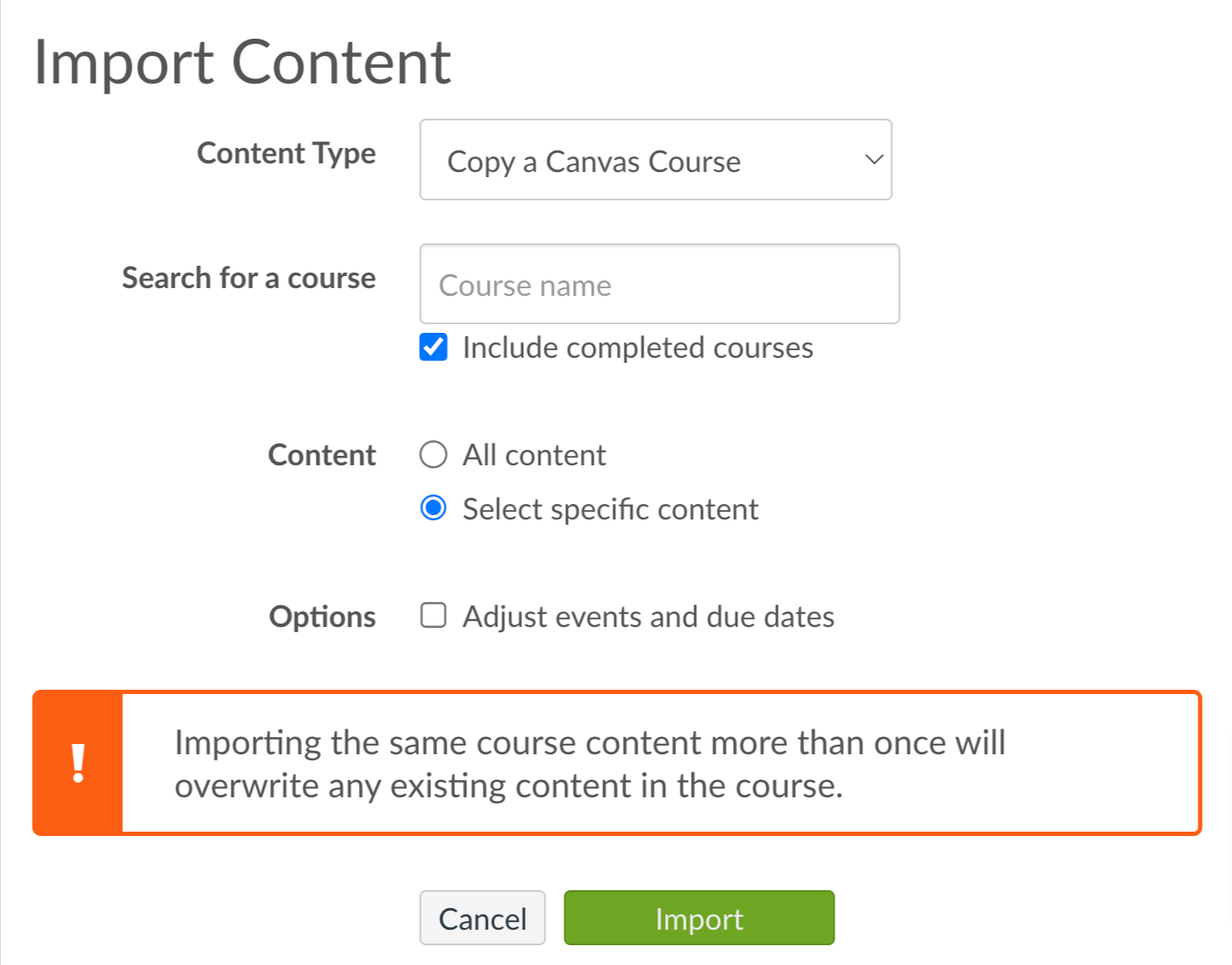
Task: Click the Content section label
Action: click(322, 454)
